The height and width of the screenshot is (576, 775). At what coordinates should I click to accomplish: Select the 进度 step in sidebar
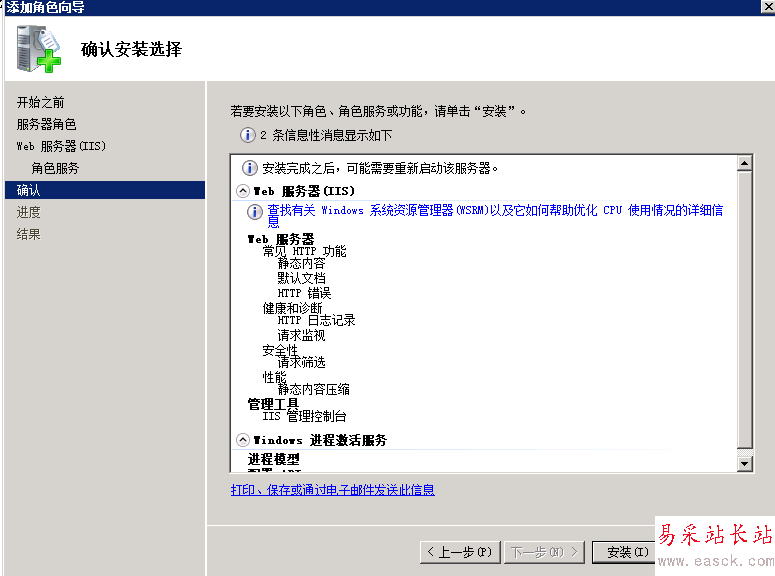pyautogui.click(x=28, y=212)
